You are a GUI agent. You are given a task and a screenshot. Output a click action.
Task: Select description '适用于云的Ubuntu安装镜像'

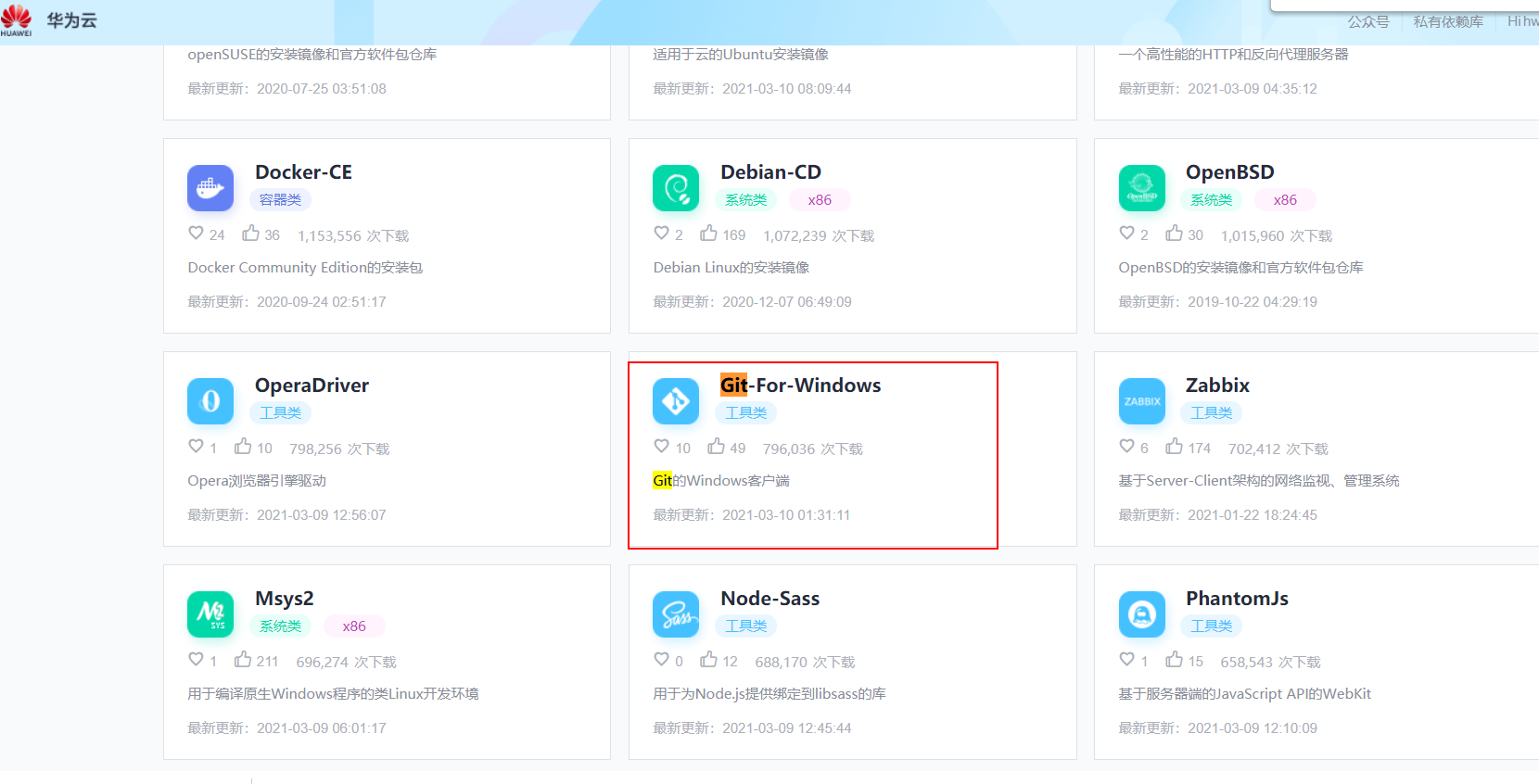[x=741, y=55]
